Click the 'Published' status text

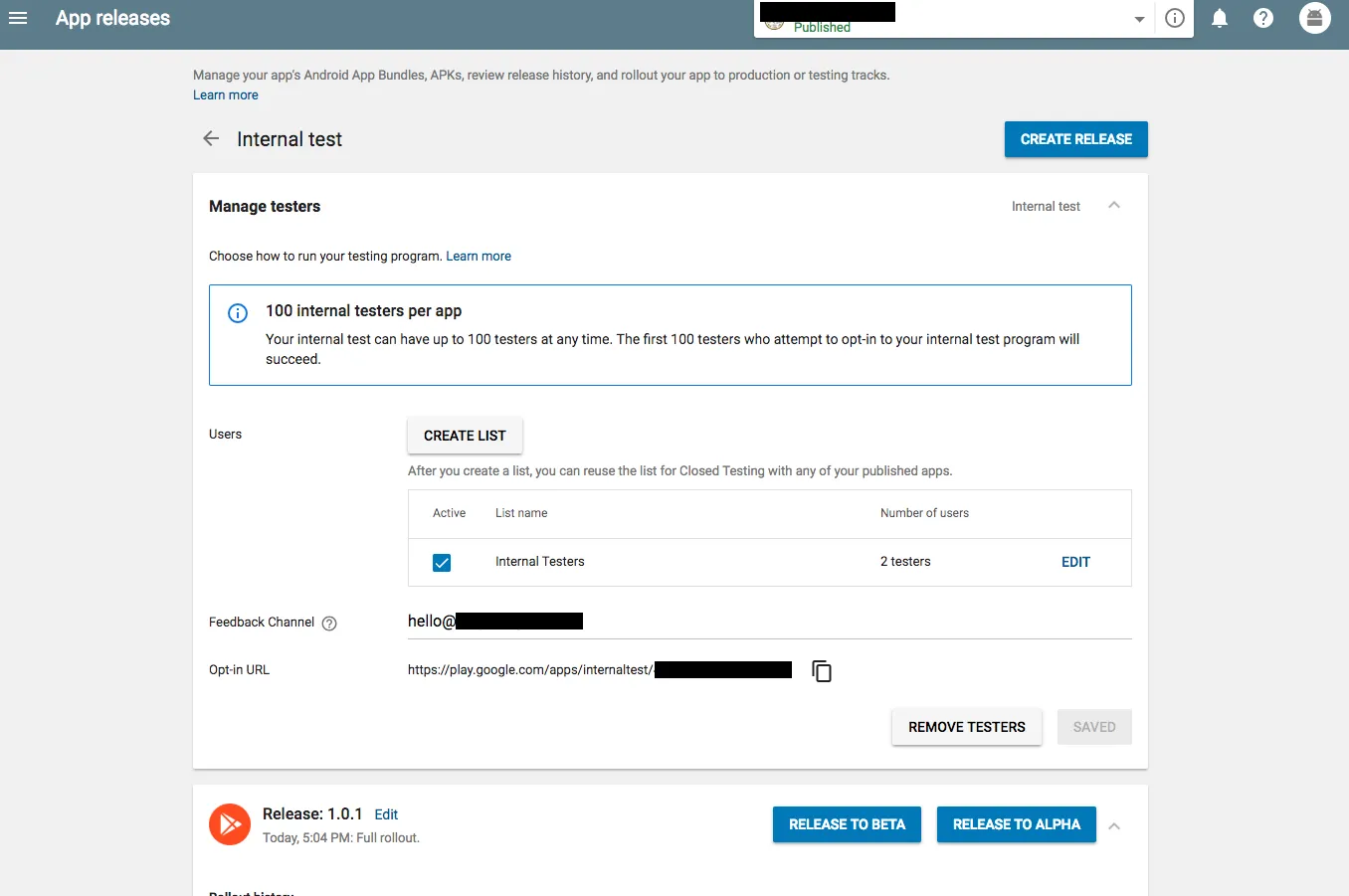[822, 27]
